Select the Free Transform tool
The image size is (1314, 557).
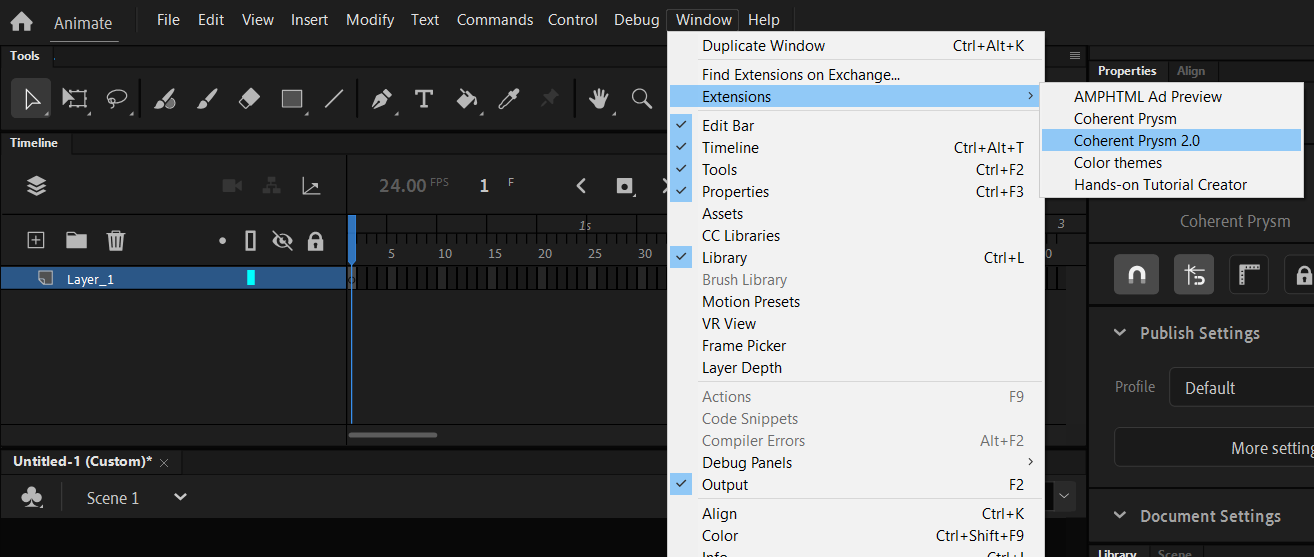(75, 98)
